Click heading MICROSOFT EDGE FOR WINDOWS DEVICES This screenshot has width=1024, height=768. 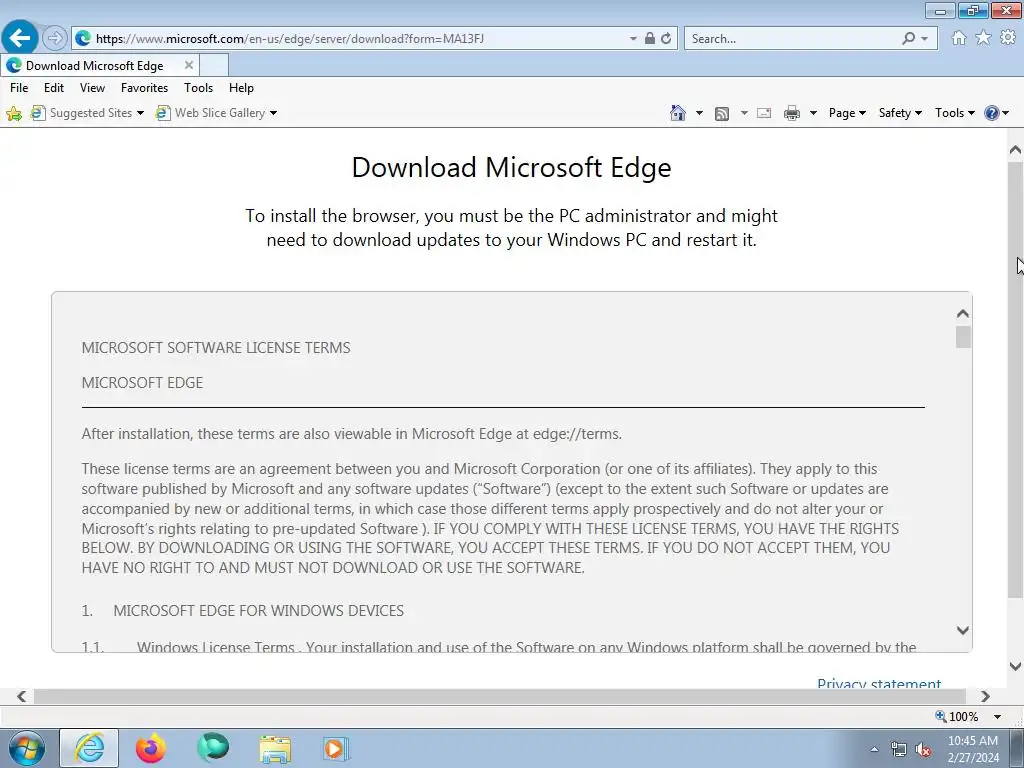[258, 611]
